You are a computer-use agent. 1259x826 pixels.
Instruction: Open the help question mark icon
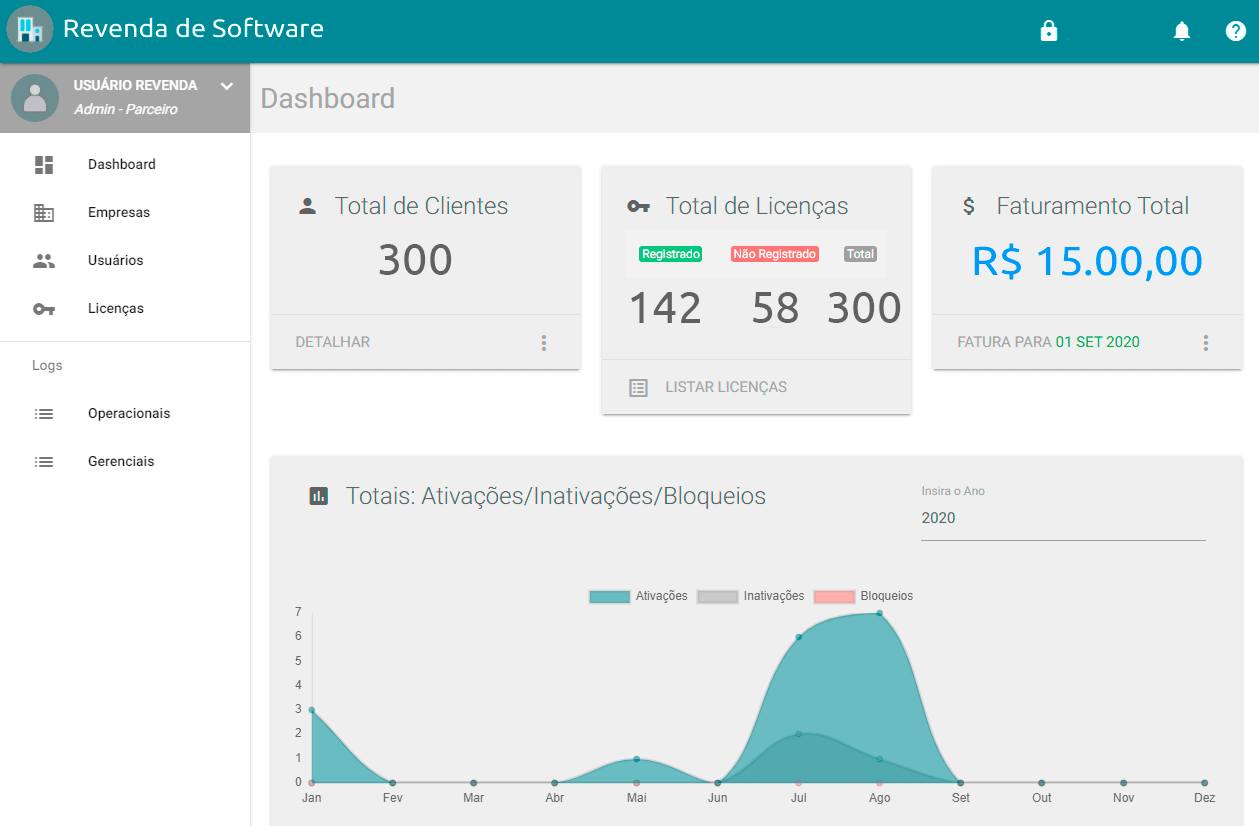pos(1236,31)
